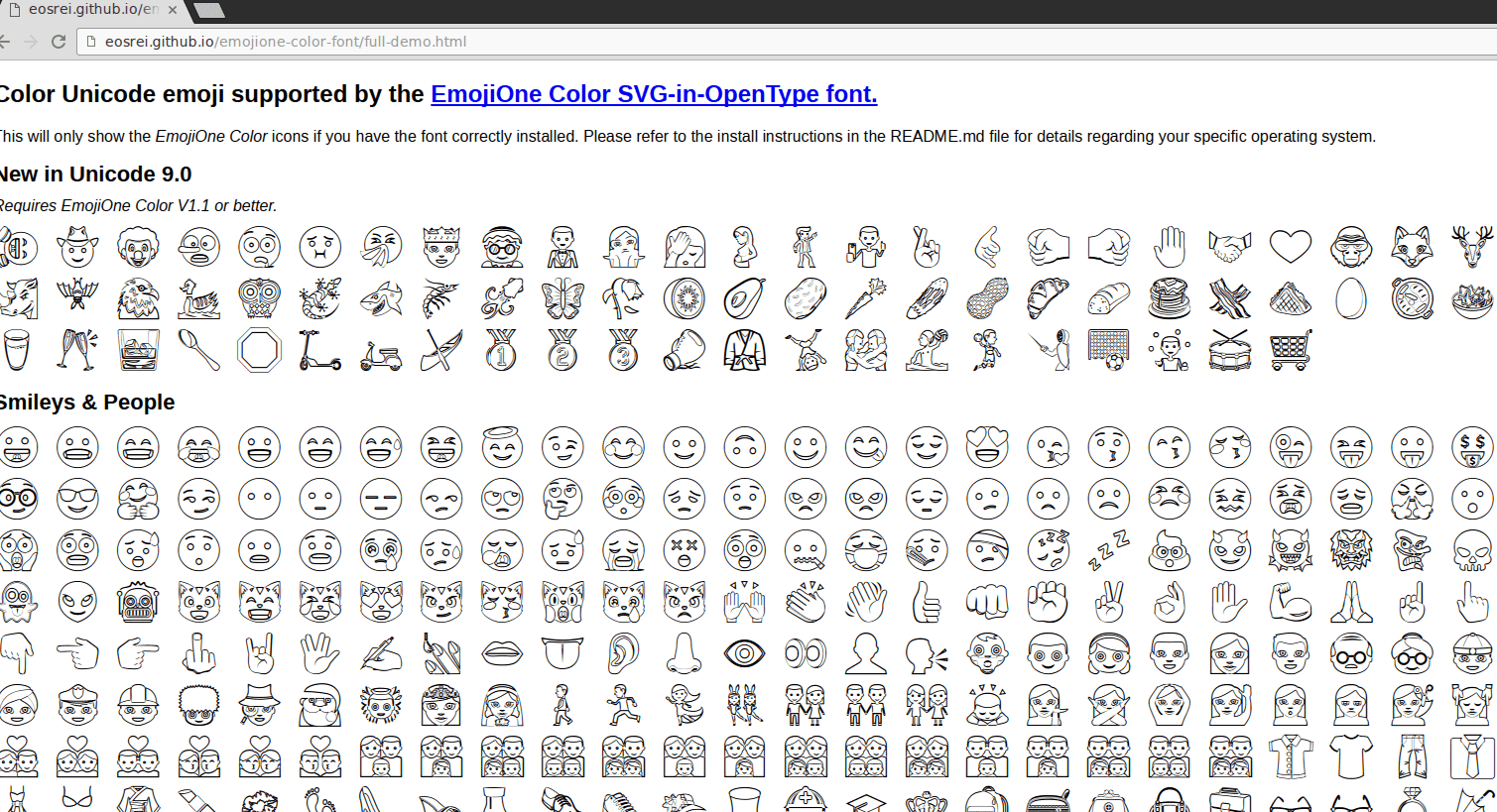Select the drum emoji
Screen dimensions: 1497x812
(x=1229, y=350)
